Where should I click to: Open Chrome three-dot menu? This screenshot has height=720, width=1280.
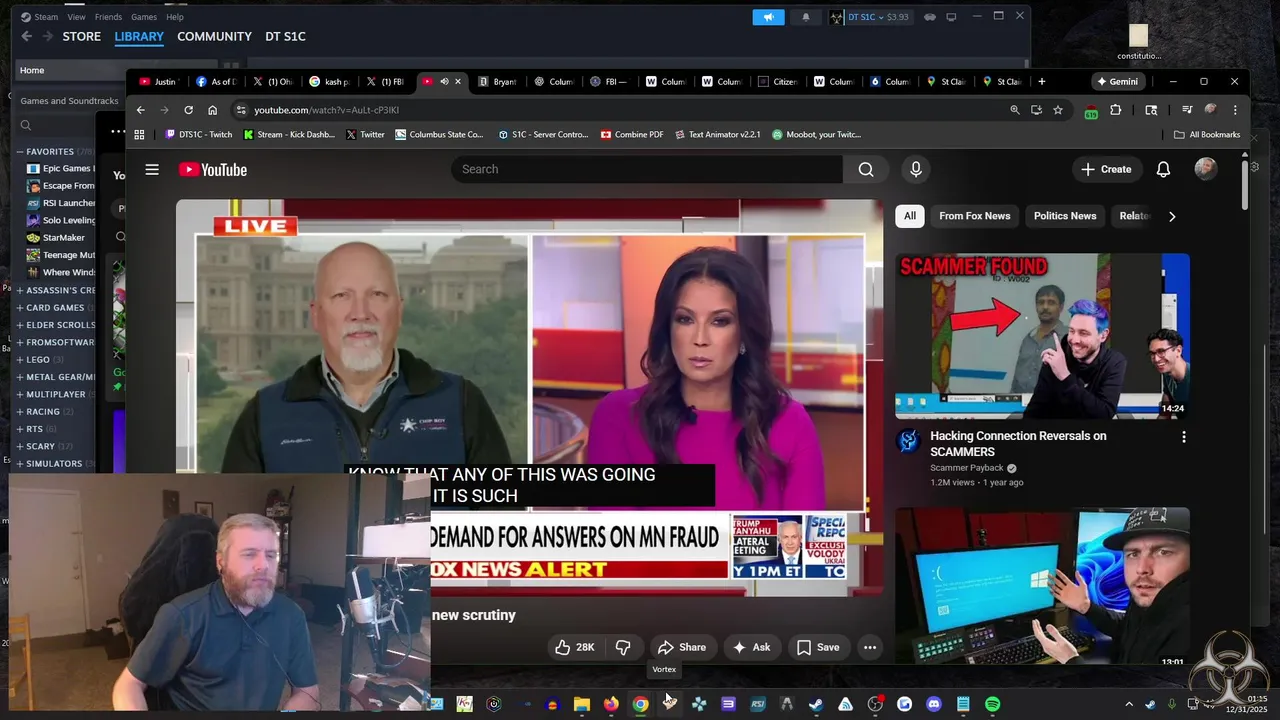[x=1235, y=110]
